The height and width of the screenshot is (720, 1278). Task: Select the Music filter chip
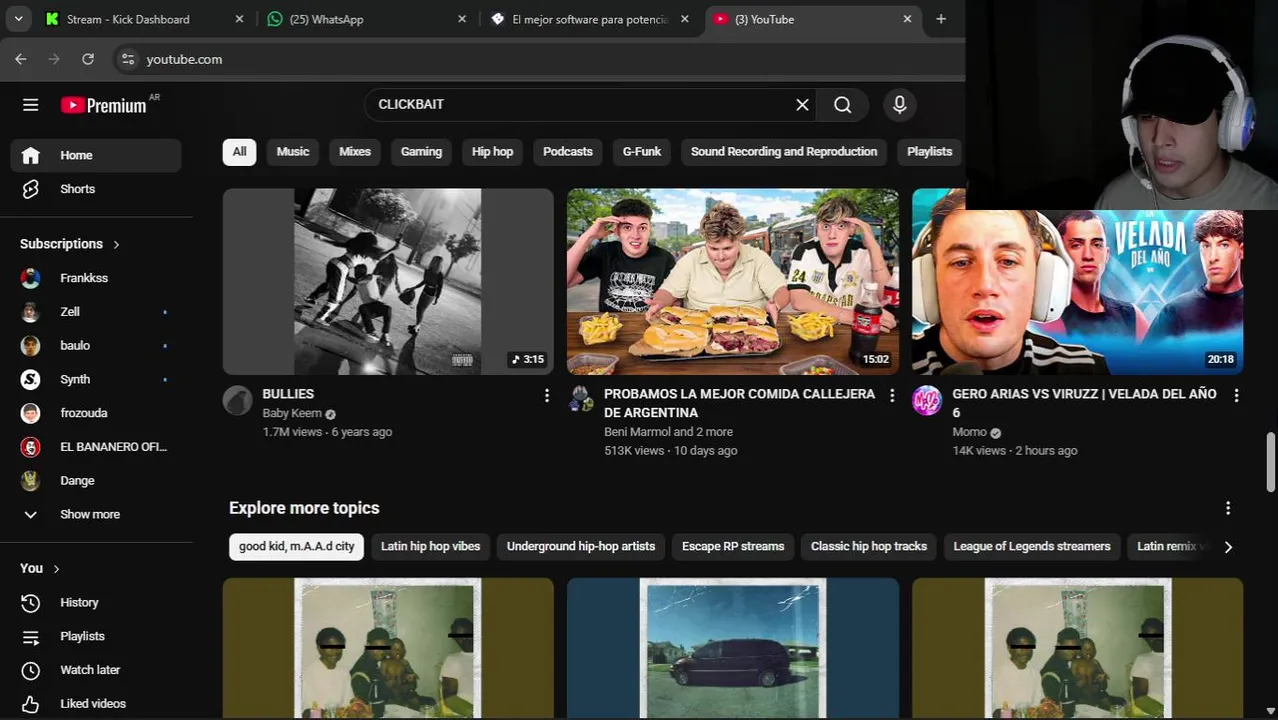(293, 152)
